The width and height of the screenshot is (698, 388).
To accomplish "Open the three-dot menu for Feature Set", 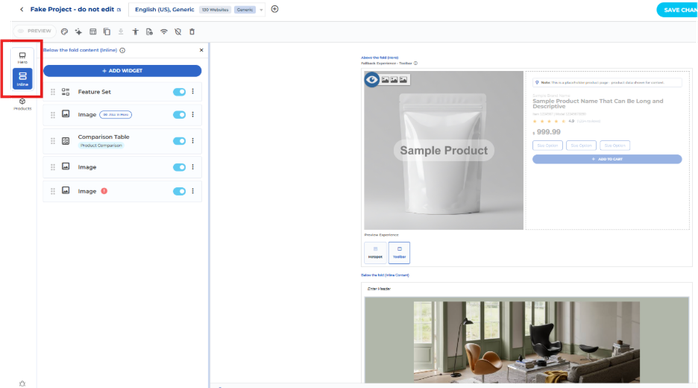I will click(193, 91).
